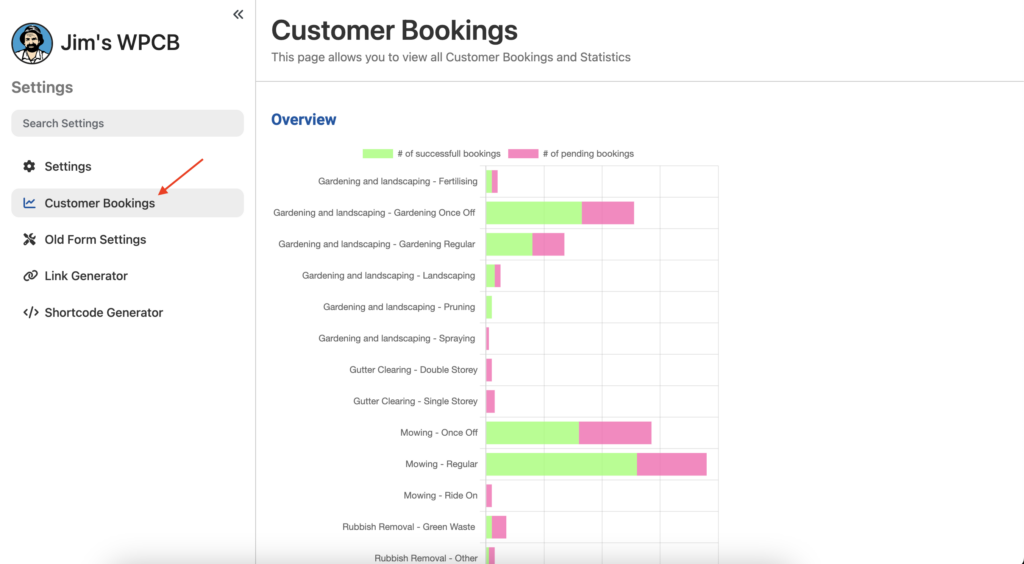Screen dimensions: 1024x564
Task: Open the Old Form Settings page
Action: 95,240
